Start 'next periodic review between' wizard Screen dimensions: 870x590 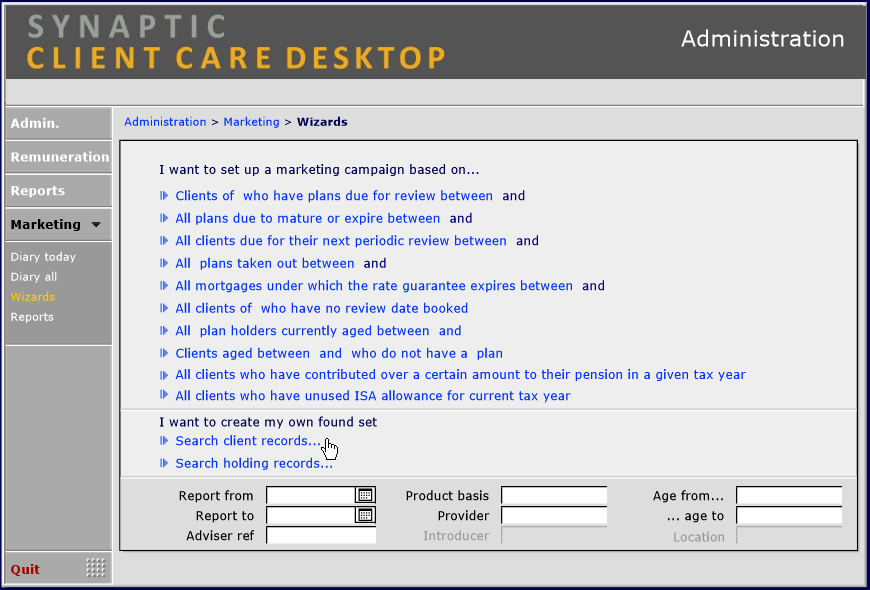(x=341, y=241)
